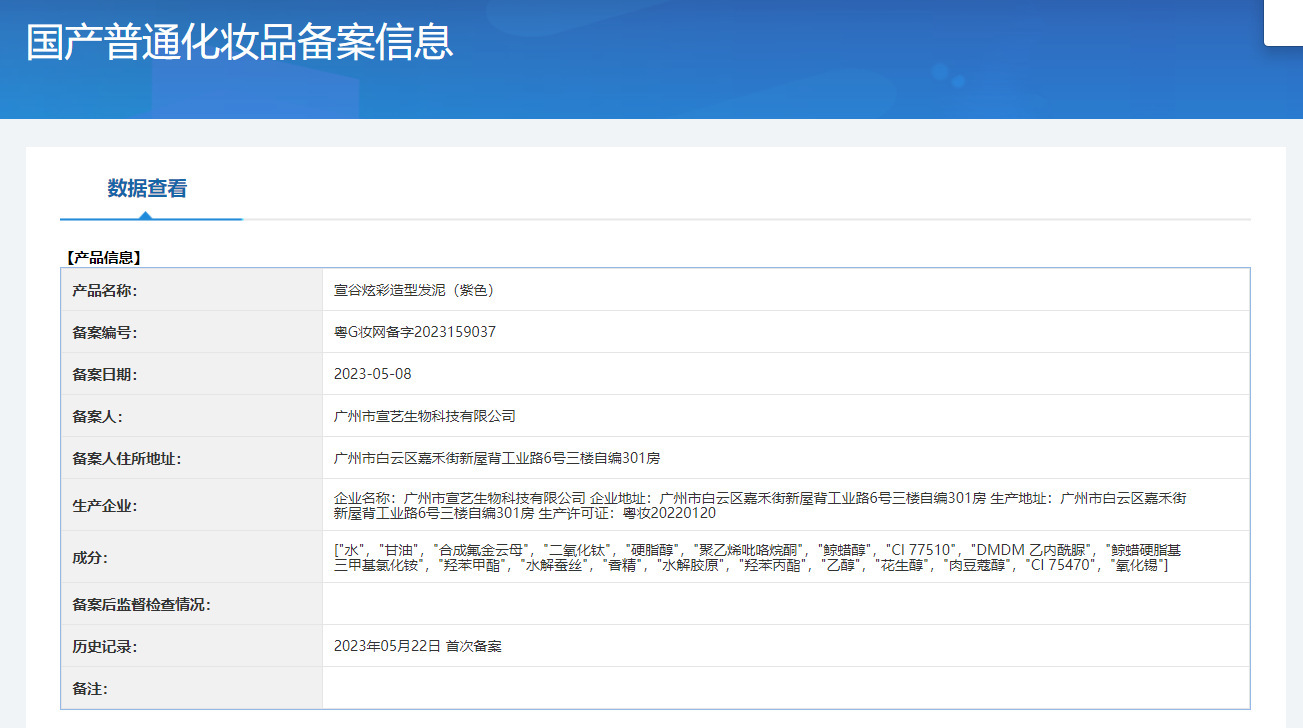This screenshot has height=728, width=1303.
Task: Select the 产品名称 row label
Action: (105, 290)
